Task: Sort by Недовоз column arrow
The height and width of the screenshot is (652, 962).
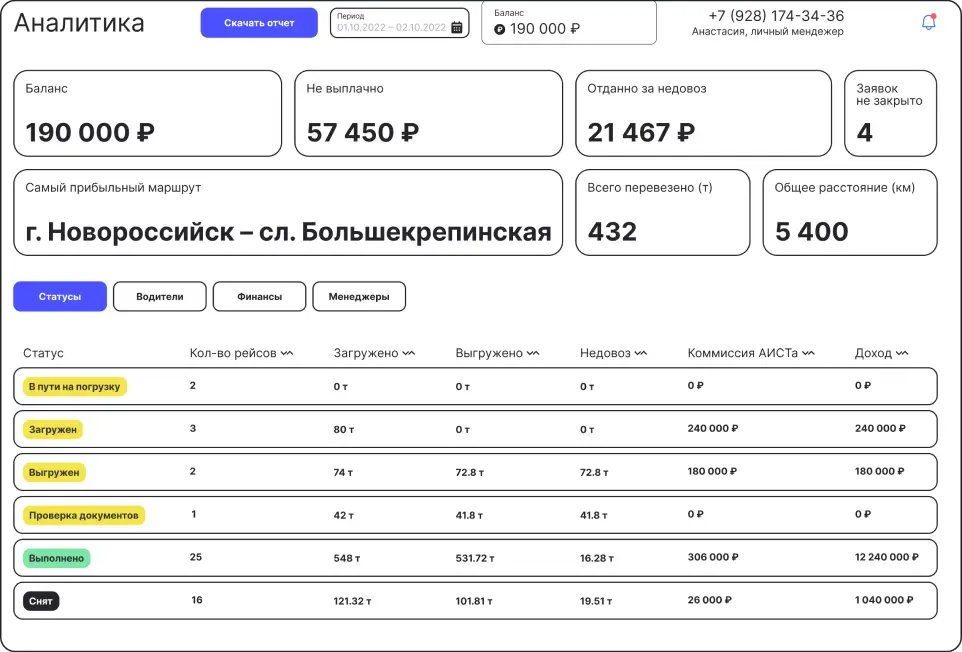Action: pos(640,353)
